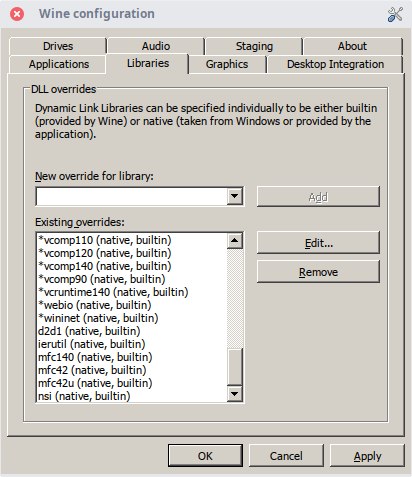This screenshot has width=412, height=477.
Task: Select the Desktop Integration tab
Action: 335,64
